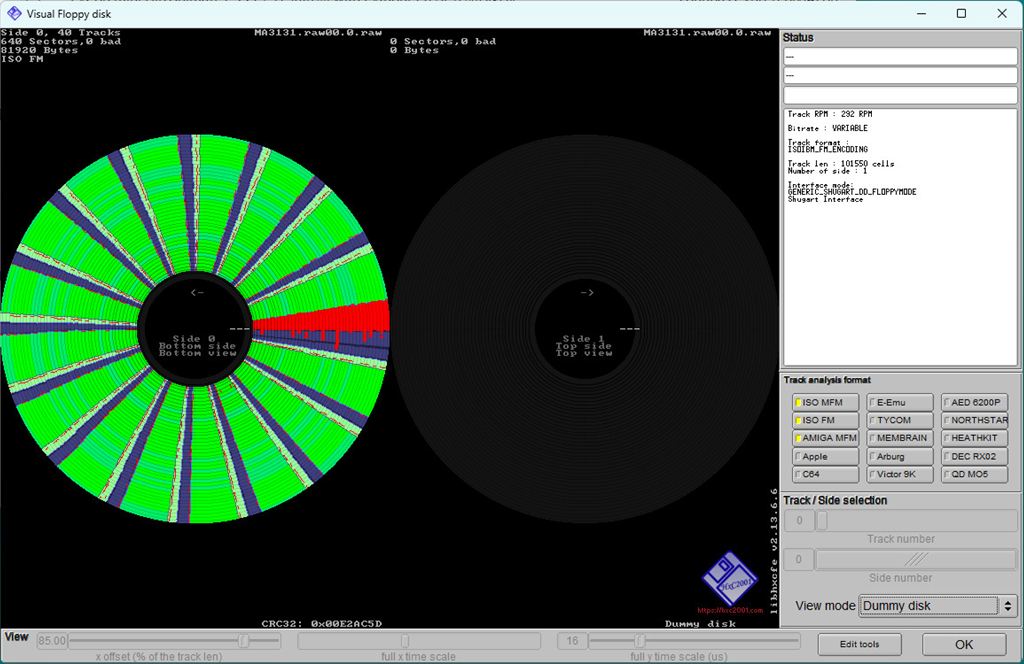Enable the E-Emu track analysis format
The height and width of the screenshot is (664, 1024).
tap(900, 402)
